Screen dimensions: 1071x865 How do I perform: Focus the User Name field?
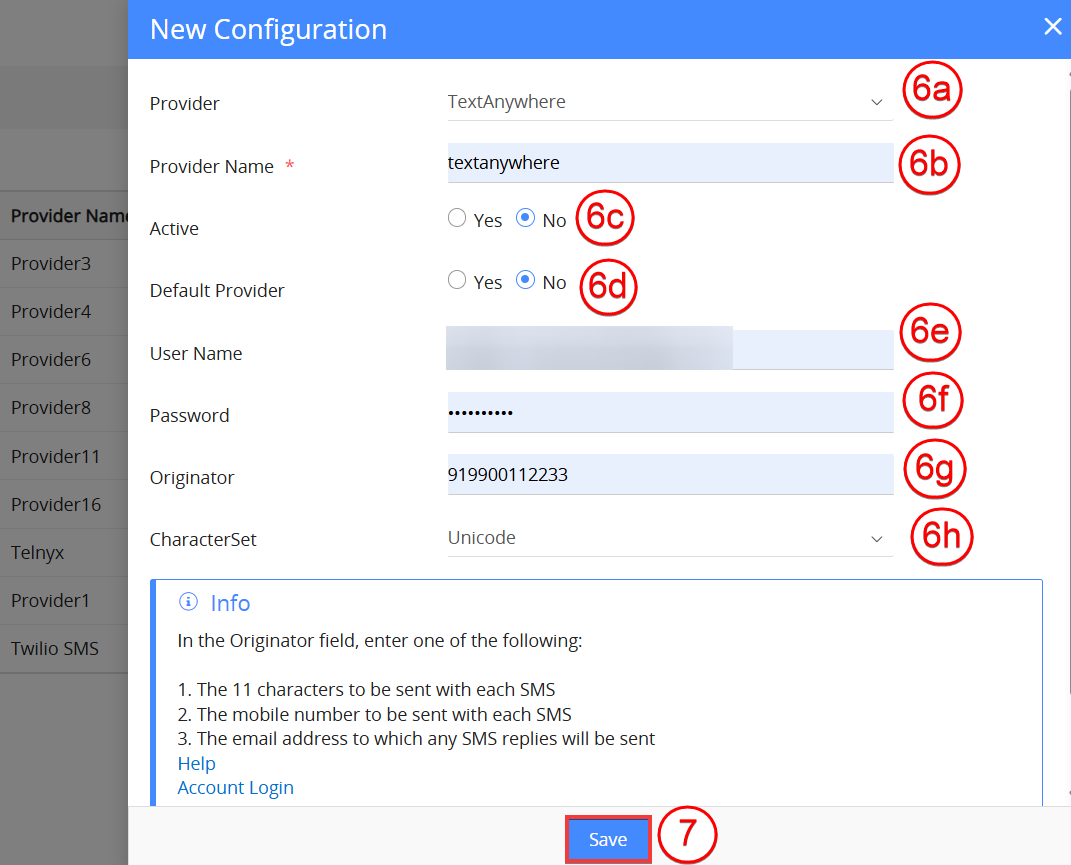668,351
